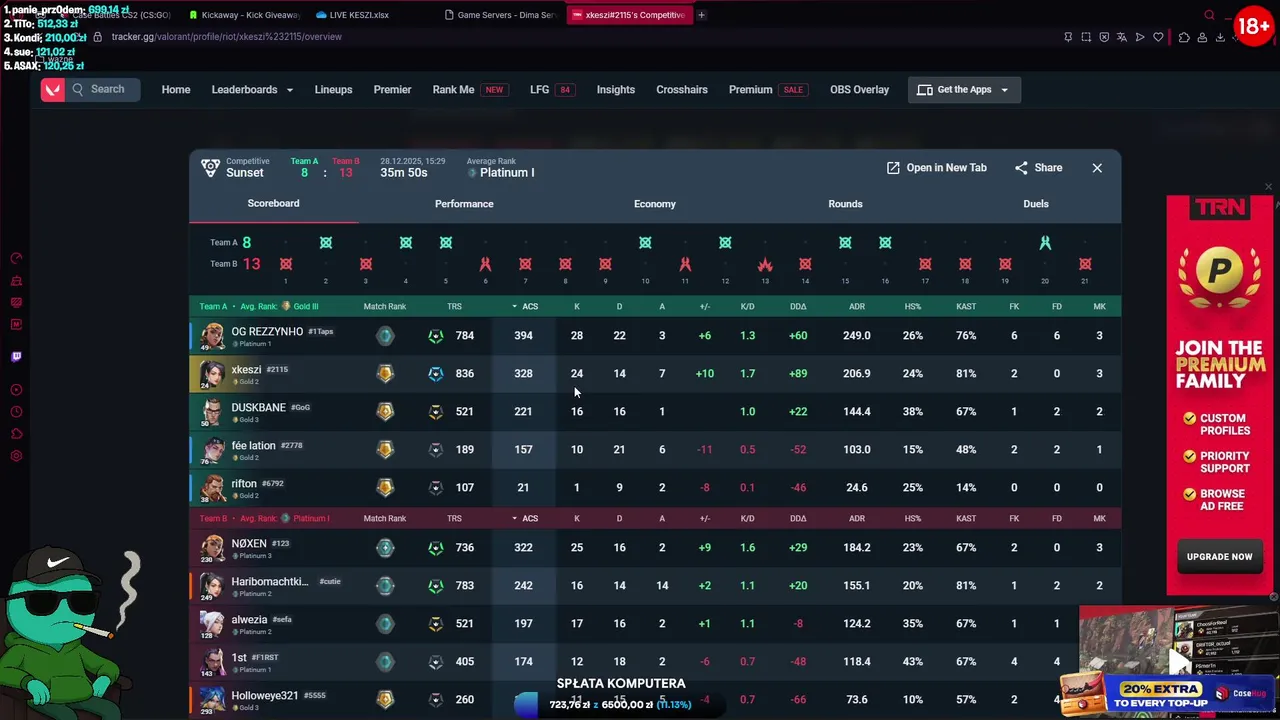Screen dimensions: 1280x720
Task: Click the site Search field
Action: [105, 90]
